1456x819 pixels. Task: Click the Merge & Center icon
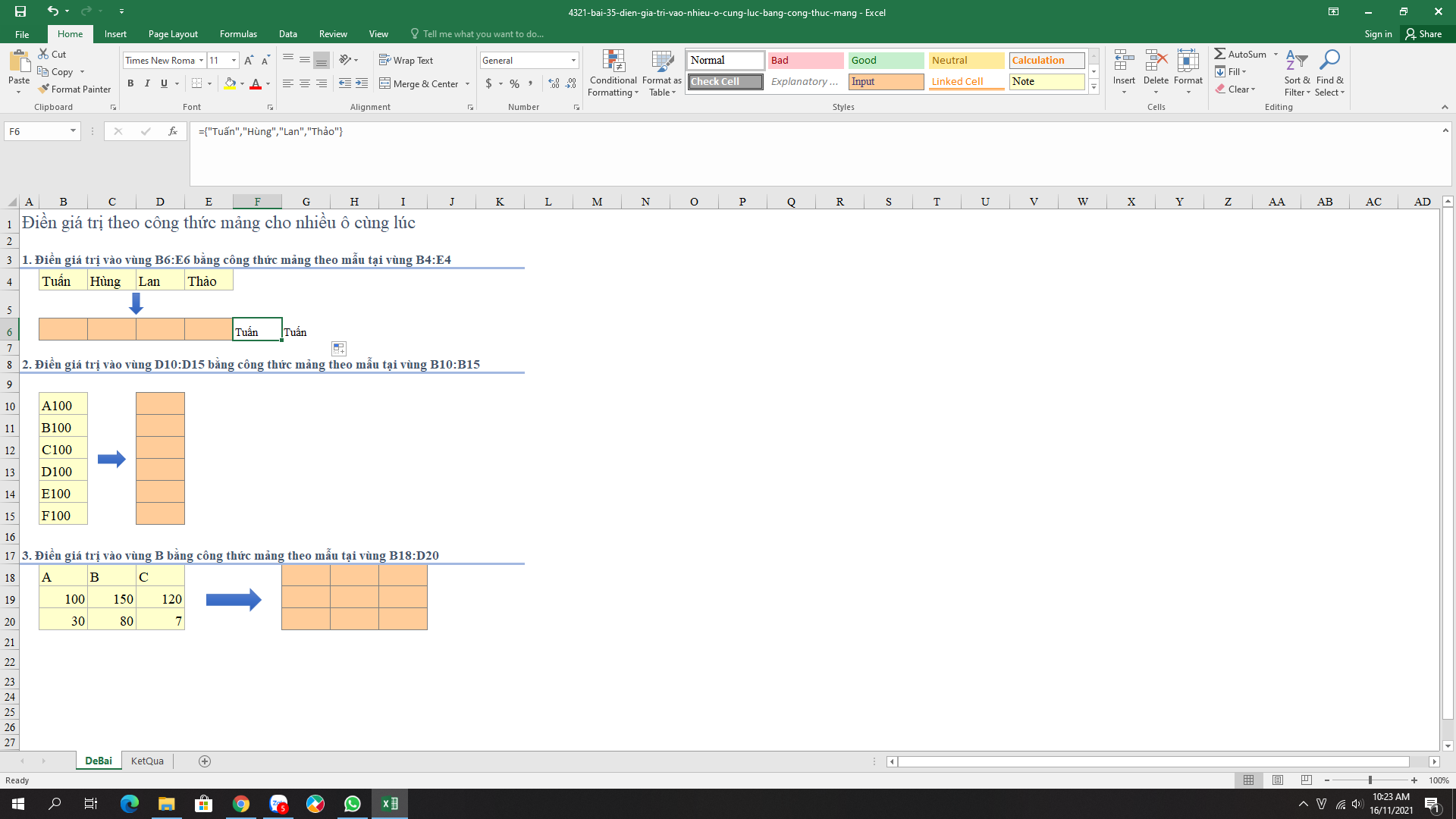(x=385, y=83)
